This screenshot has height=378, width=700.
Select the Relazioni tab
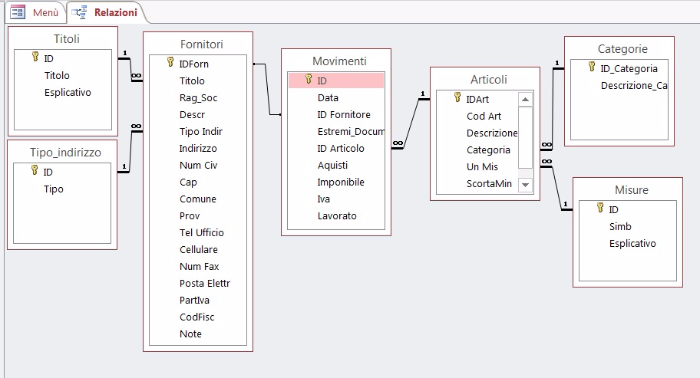[106, 12]
